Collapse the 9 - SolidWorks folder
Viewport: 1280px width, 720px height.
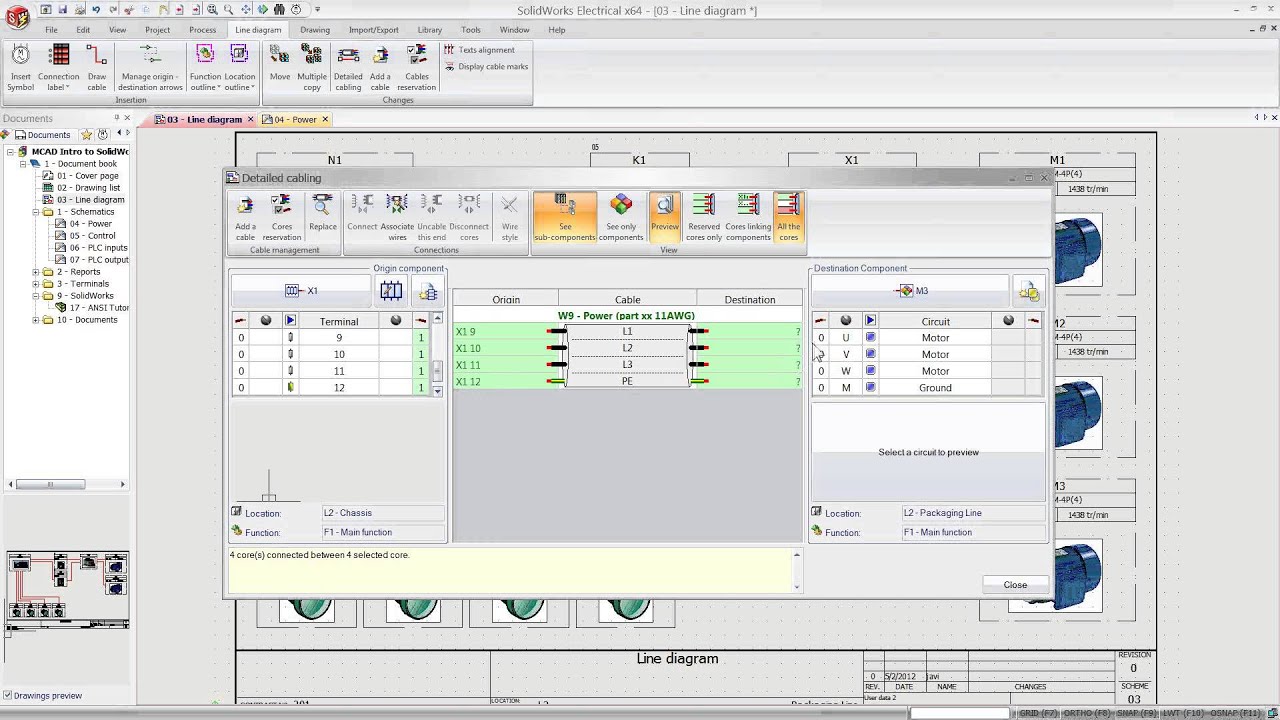36,296
